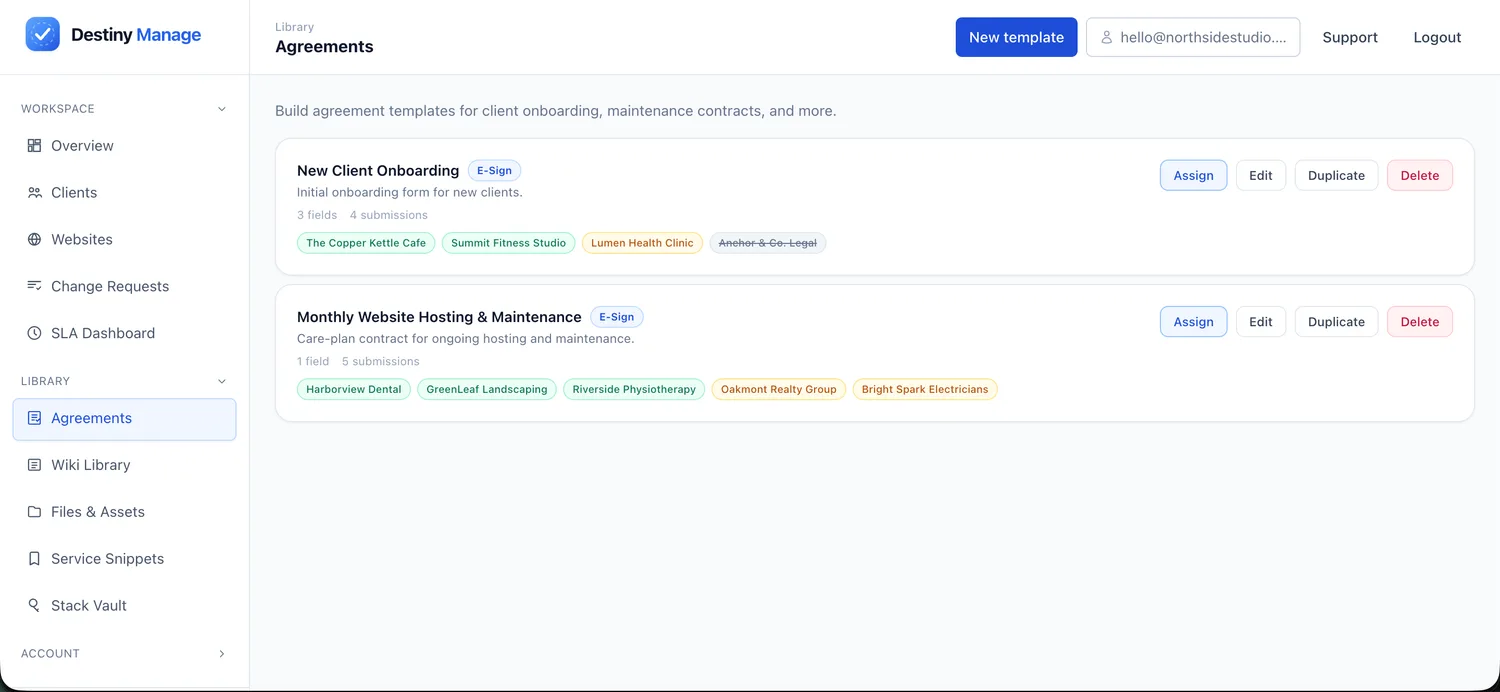This screenshot has height=692, width=1500.
Task: Click the New Client Onboarding title
Action: [378, 171]
